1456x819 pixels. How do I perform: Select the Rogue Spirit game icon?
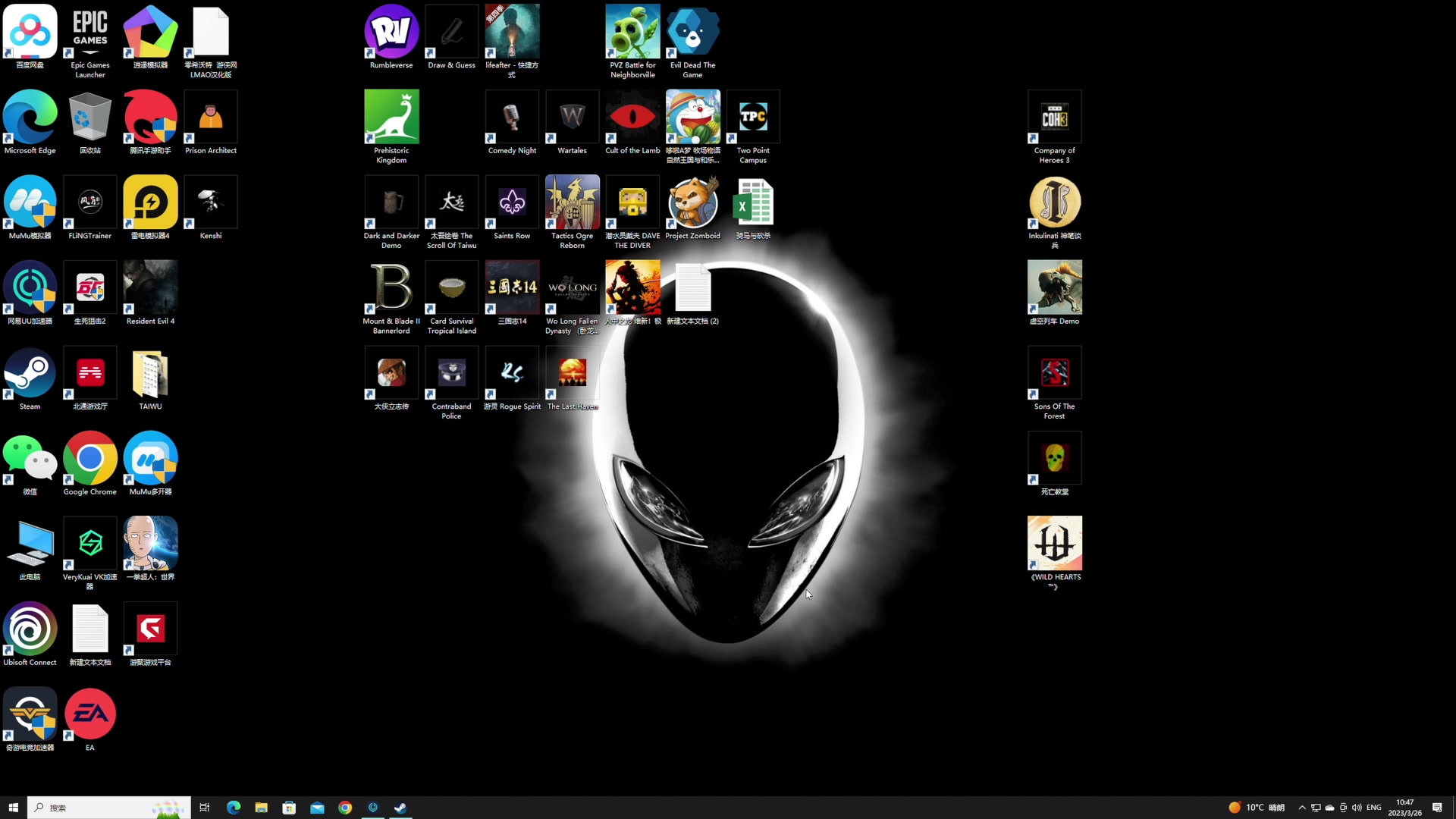coord(512,378)
